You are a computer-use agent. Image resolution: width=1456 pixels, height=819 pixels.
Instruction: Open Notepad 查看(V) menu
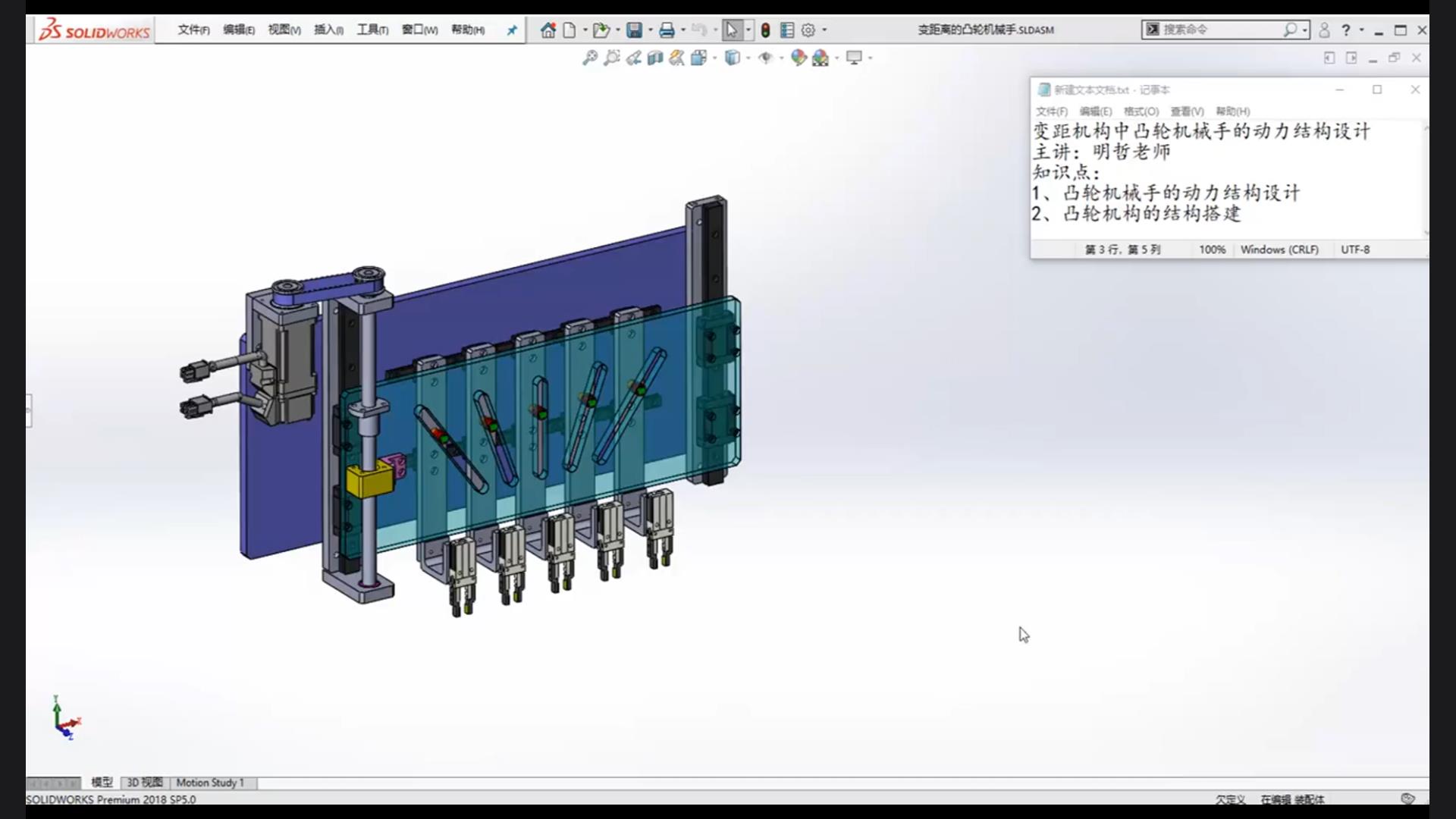1187,111
